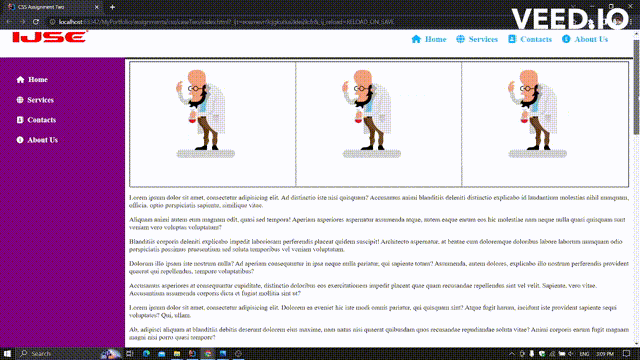Click the globe icon in purple sidebar
640x360 pixels.
[x=20, y=100]
